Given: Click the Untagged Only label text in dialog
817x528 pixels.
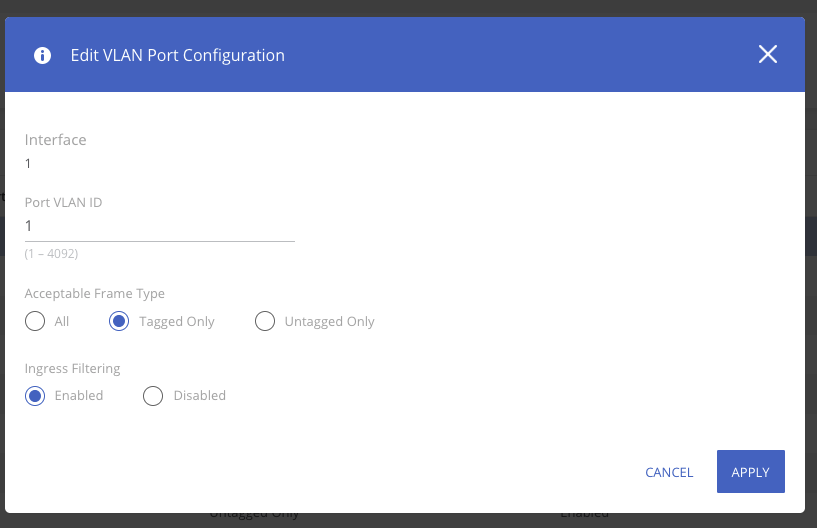Looking at the screenshot, I should [x=329, y=321].
